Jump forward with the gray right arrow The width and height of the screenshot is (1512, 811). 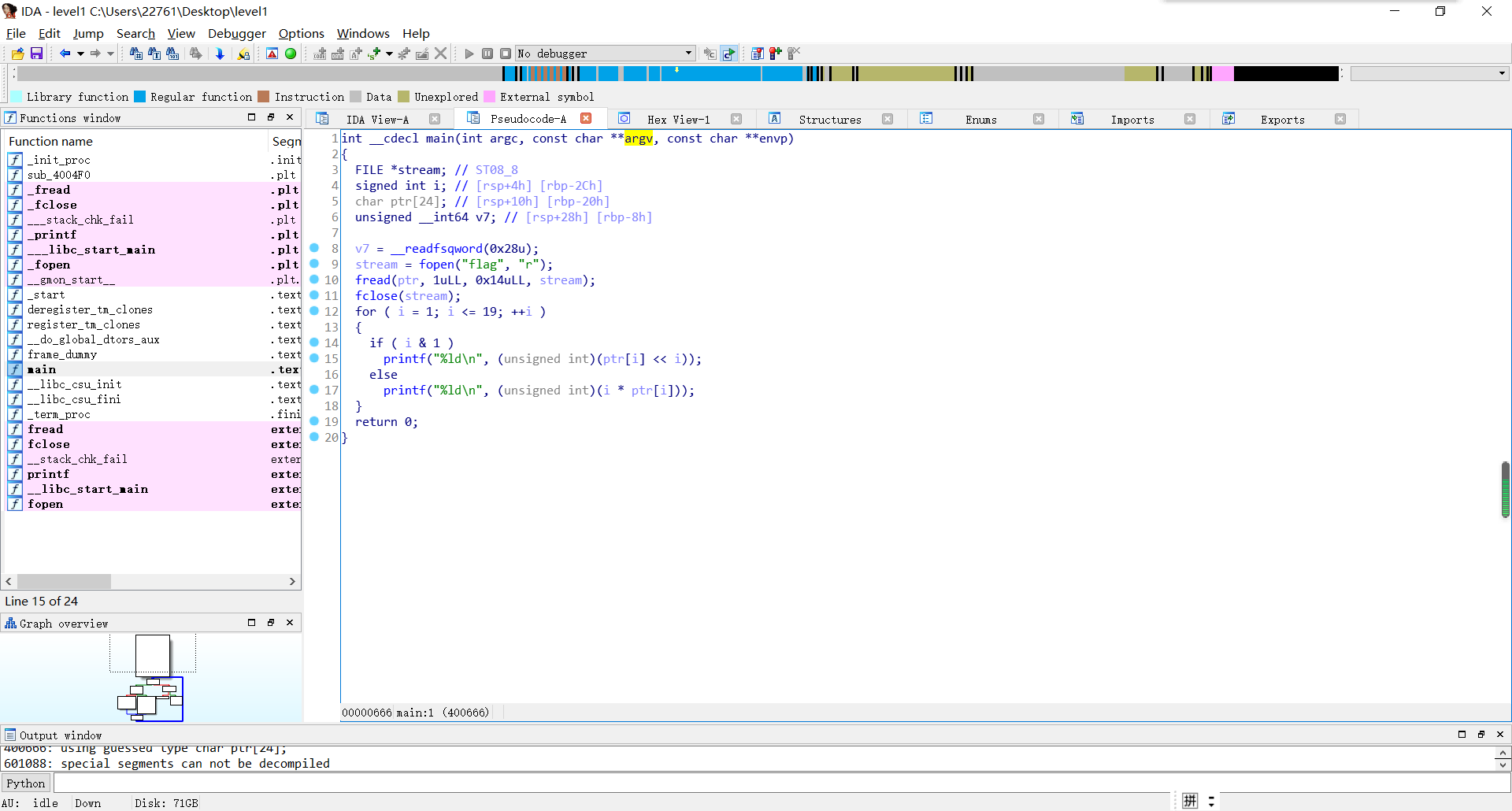click(x=95, y=54)
